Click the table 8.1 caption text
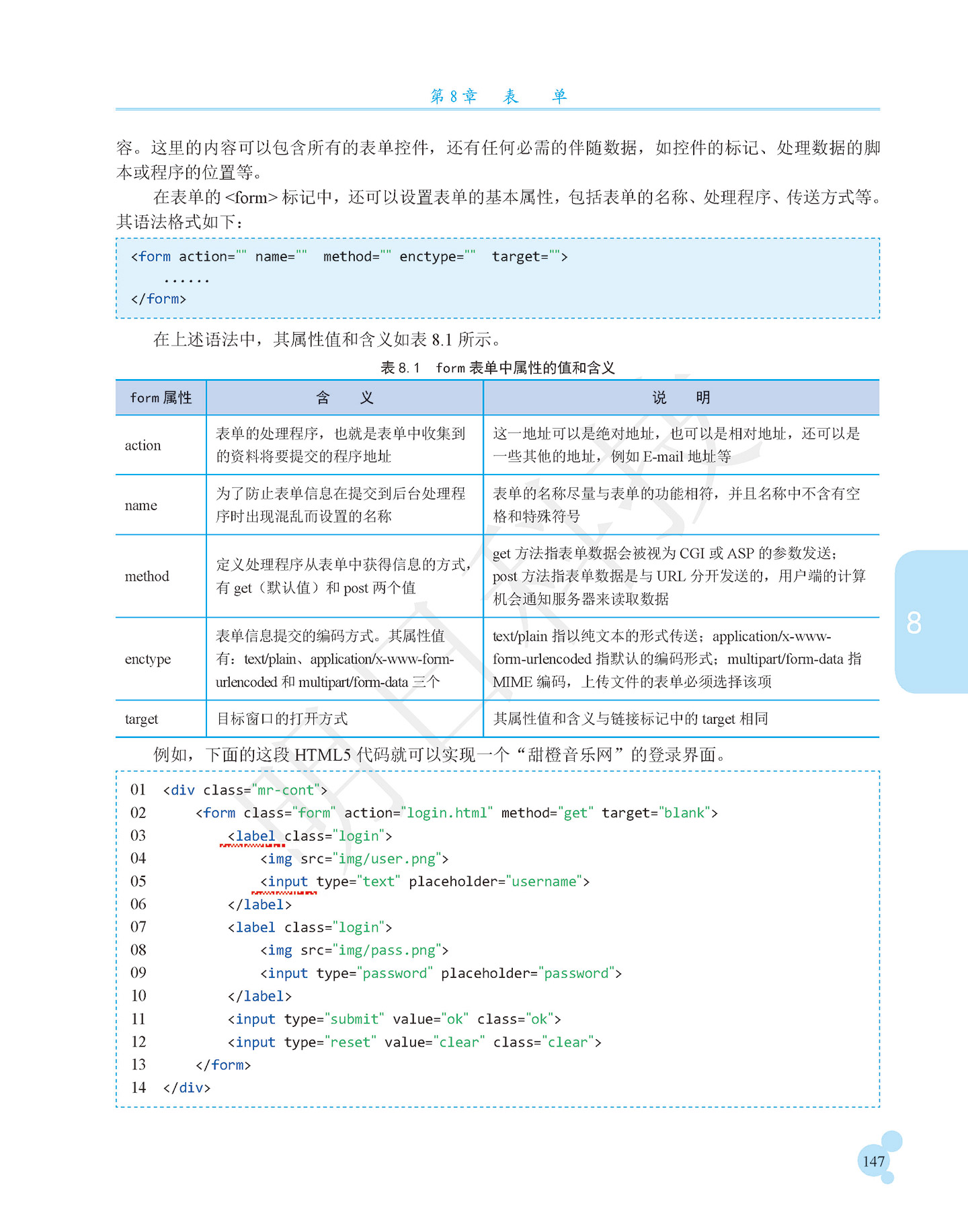The image size is (968, 1232). click(x=497, y=368)
